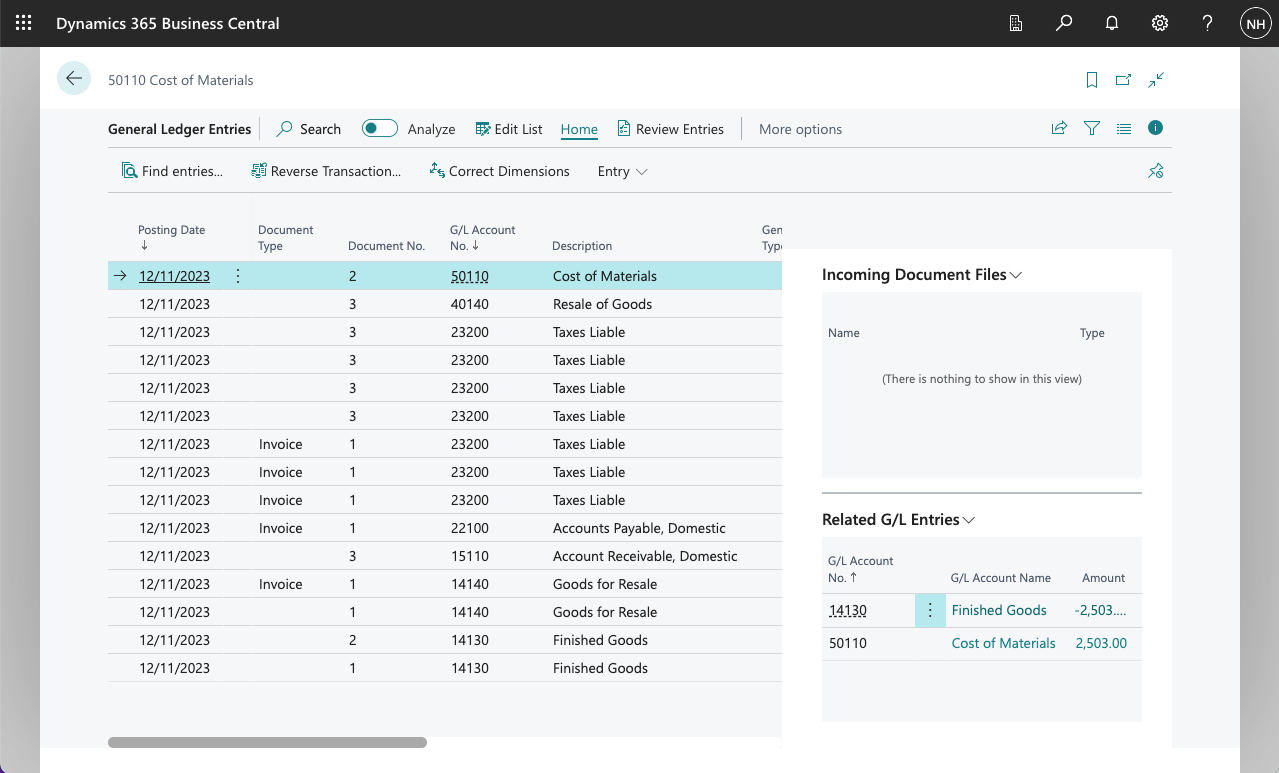The image size is (1279, 773).
Task: Select the Home tab
Action: pyautogui.click(x=579, y=129)
